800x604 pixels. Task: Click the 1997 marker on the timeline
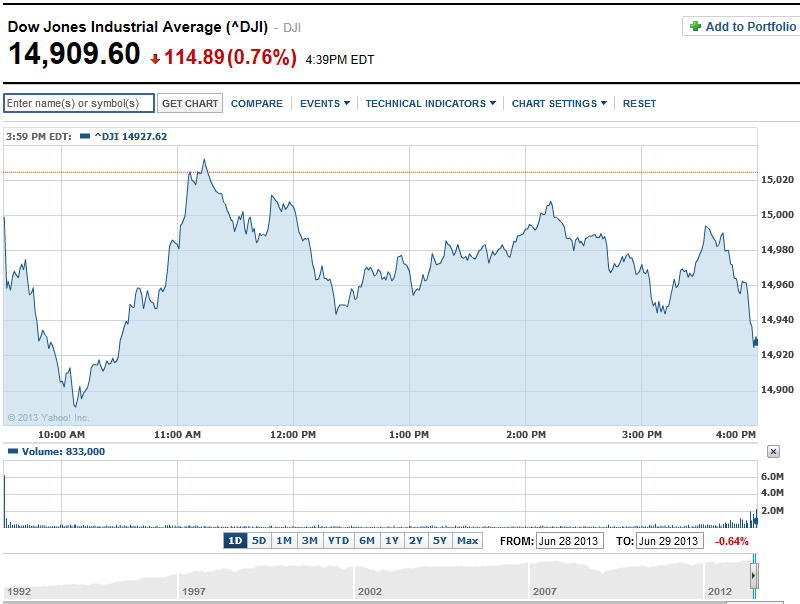pos(194,591)
